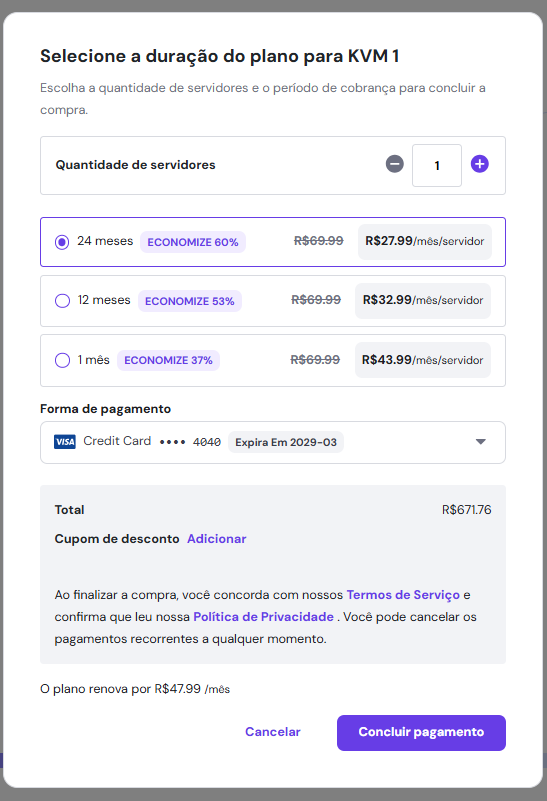Open the Credit Card 4040 selector

click(x=273, y=442)
